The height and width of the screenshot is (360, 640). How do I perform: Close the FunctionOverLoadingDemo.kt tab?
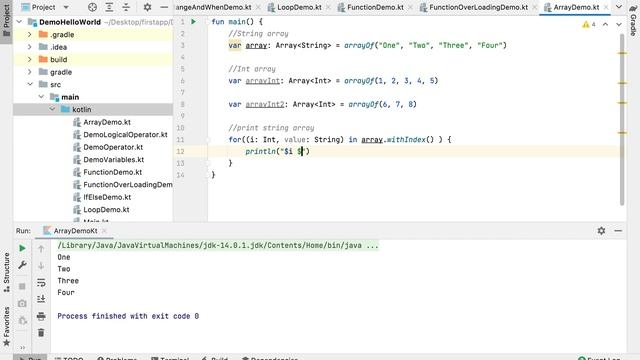click(534, 7)
